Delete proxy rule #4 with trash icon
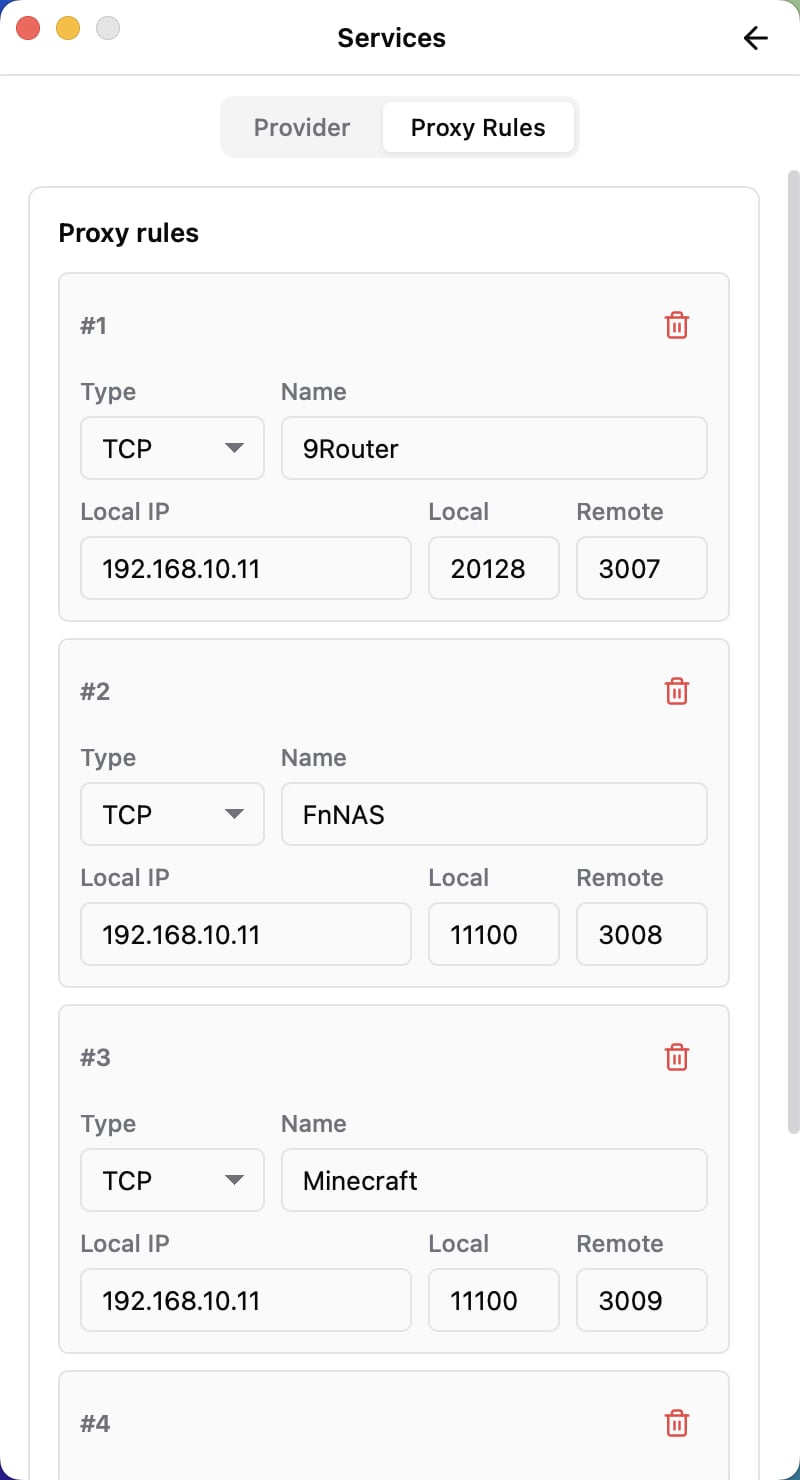This screenshot has height=1480, width=800. 677,1423
